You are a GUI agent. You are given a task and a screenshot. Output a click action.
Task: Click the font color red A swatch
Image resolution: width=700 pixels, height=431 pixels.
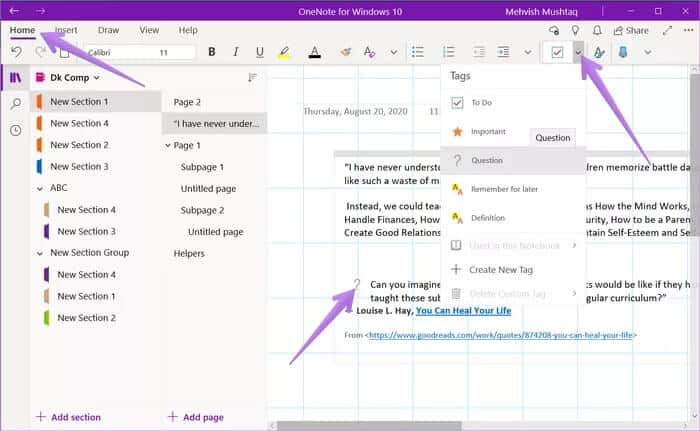point(314,52)
